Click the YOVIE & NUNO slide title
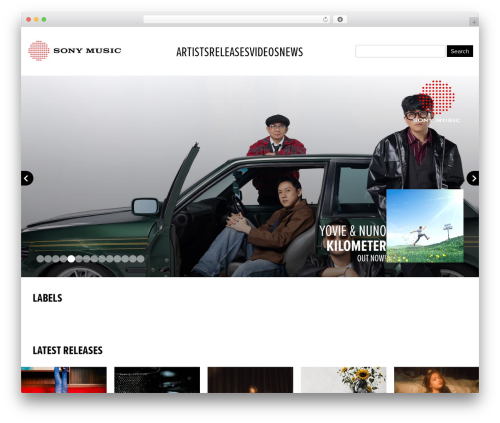The image size is (500, 423). click(353, 231)
